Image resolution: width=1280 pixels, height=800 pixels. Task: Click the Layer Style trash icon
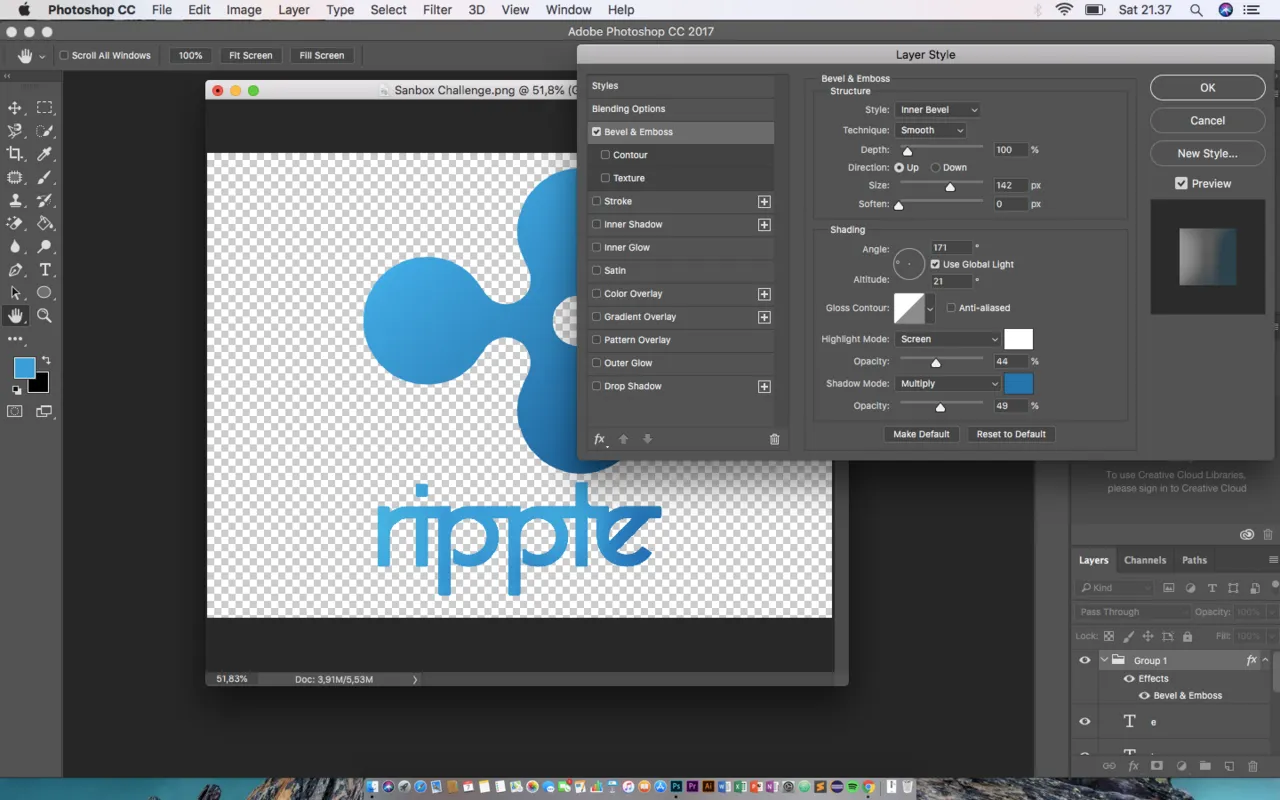point(774,439)
